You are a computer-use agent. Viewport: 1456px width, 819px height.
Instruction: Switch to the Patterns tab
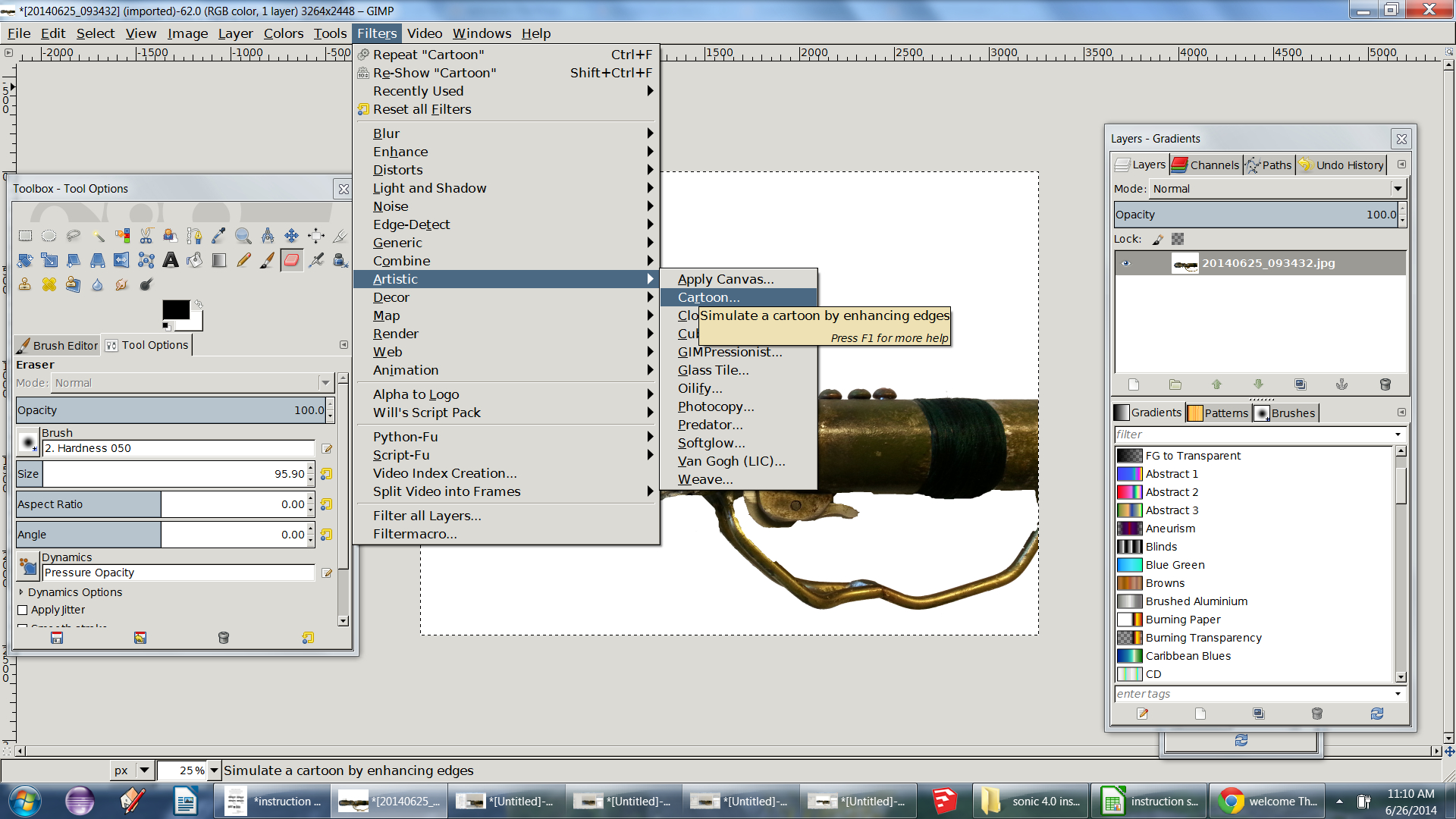pyautogui.click(x=1218, y=413)
